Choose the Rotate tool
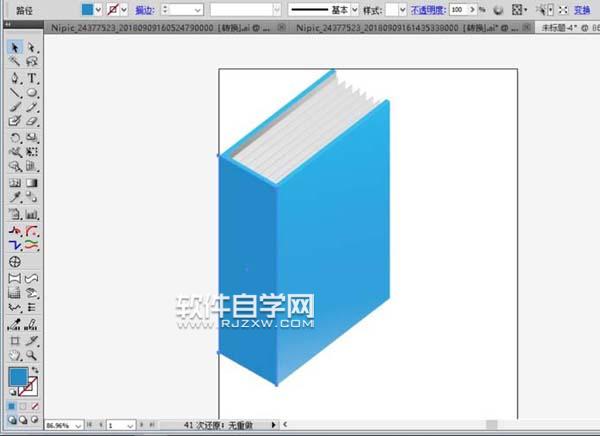The width and height of the screenshot is (600, 436). [x=15, y=138]
